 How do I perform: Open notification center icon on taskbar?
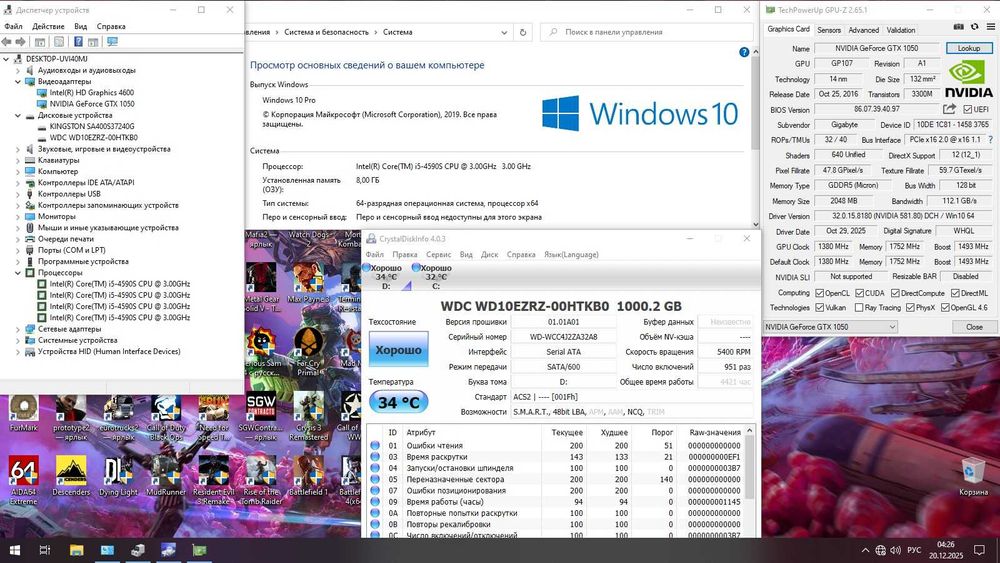(979, 550)
